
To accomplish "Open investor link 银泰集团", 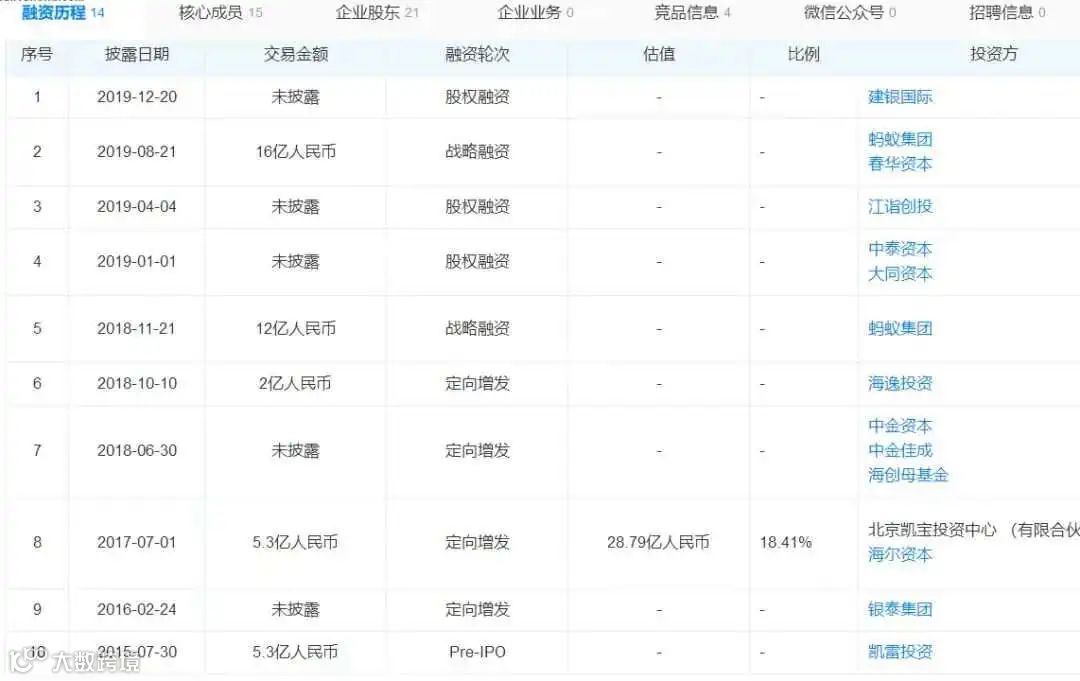I will point(900,609).
